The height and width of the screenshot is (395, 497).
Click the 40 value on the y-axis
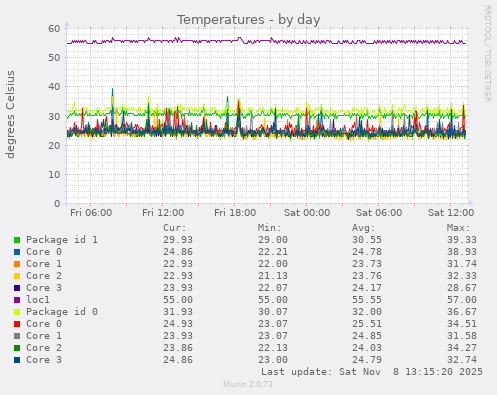(54, 87)
